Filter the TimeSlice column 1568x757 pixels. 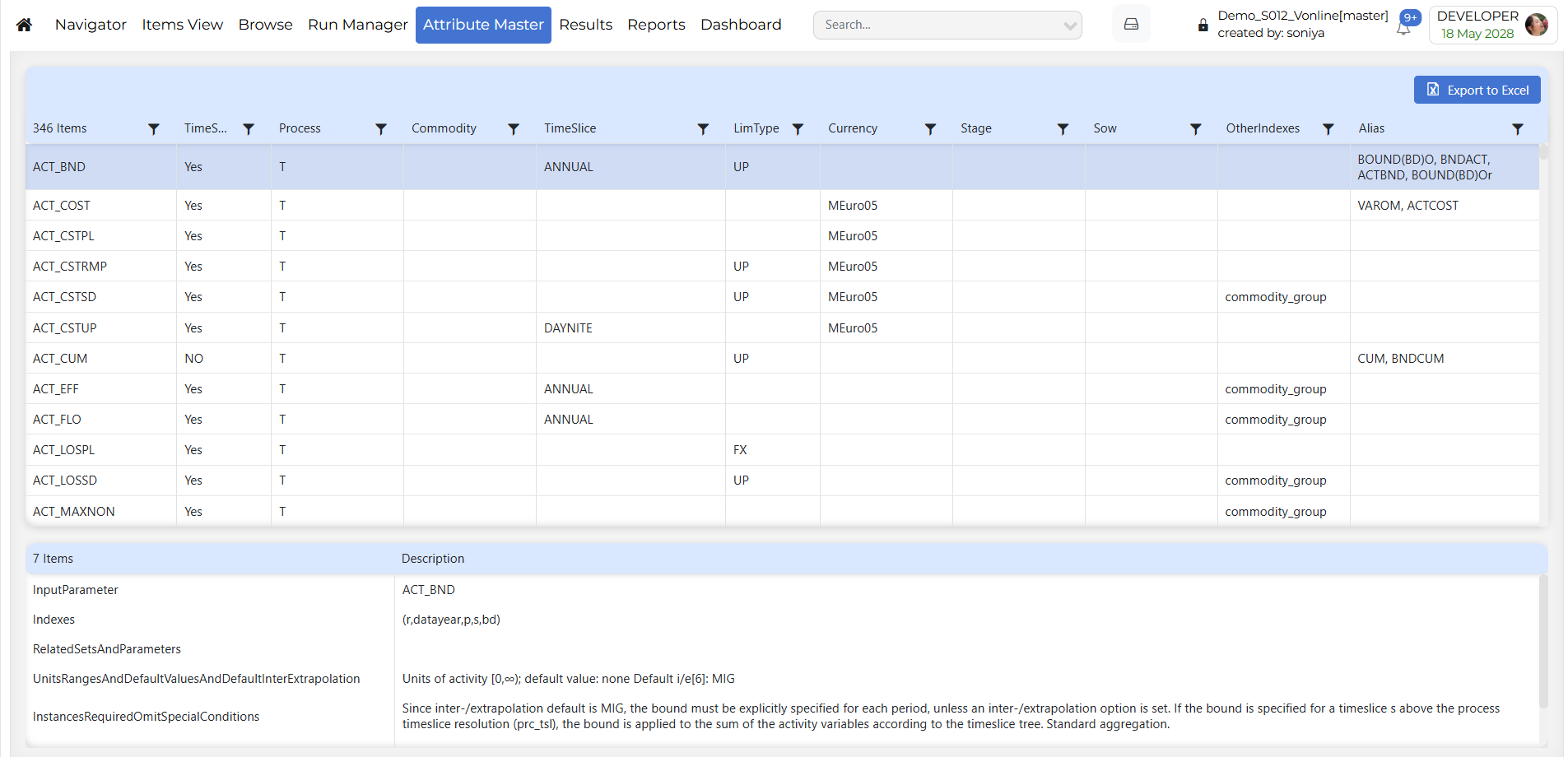(703, 129)
